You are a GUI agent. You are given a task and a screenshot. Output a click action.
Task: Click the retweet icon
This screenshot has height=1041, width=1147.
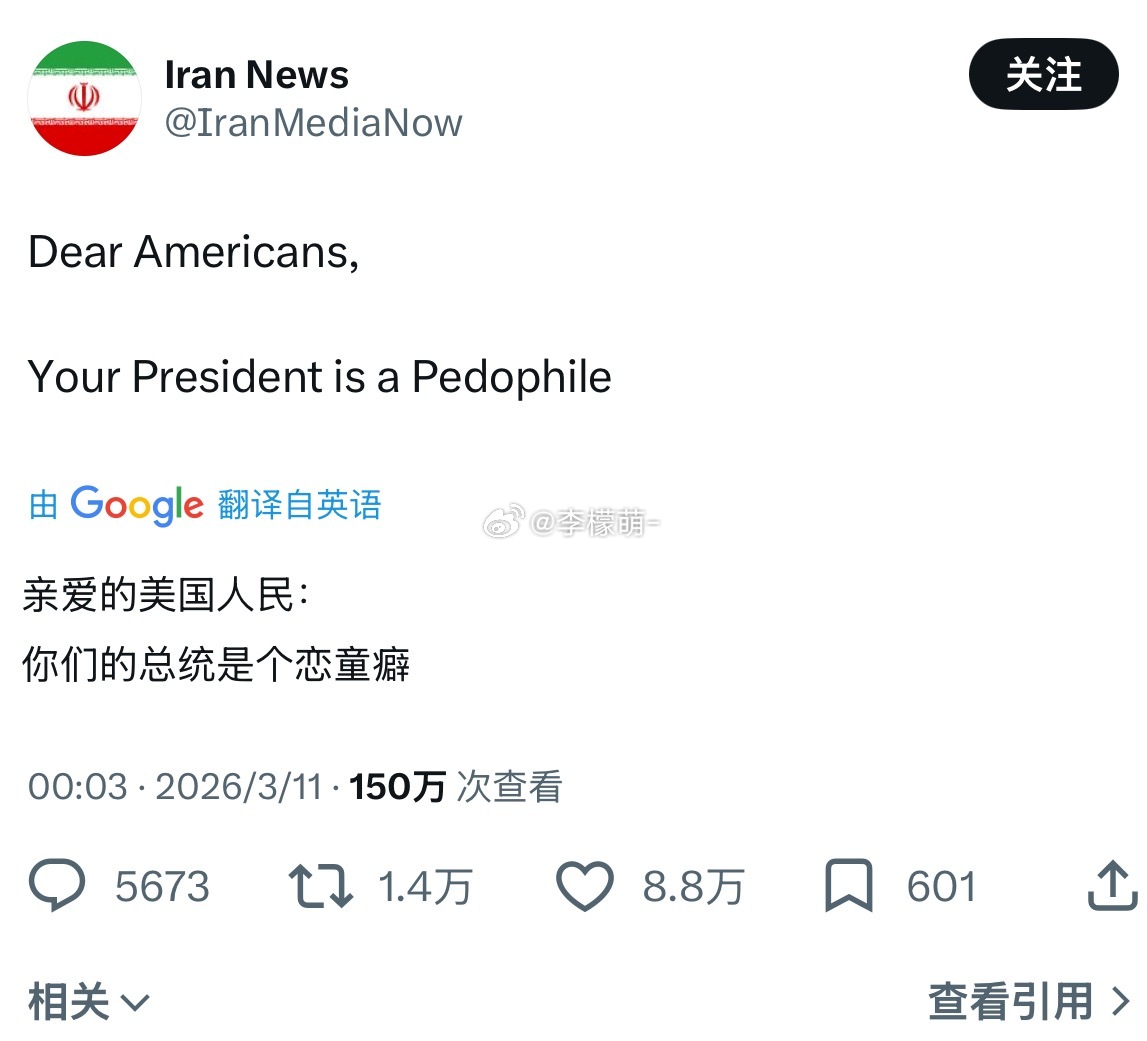[x=321, y=884]
